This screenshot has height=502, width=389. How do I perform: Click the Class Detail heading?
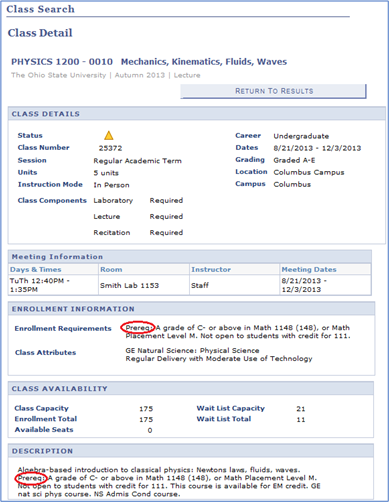point(40,33)
